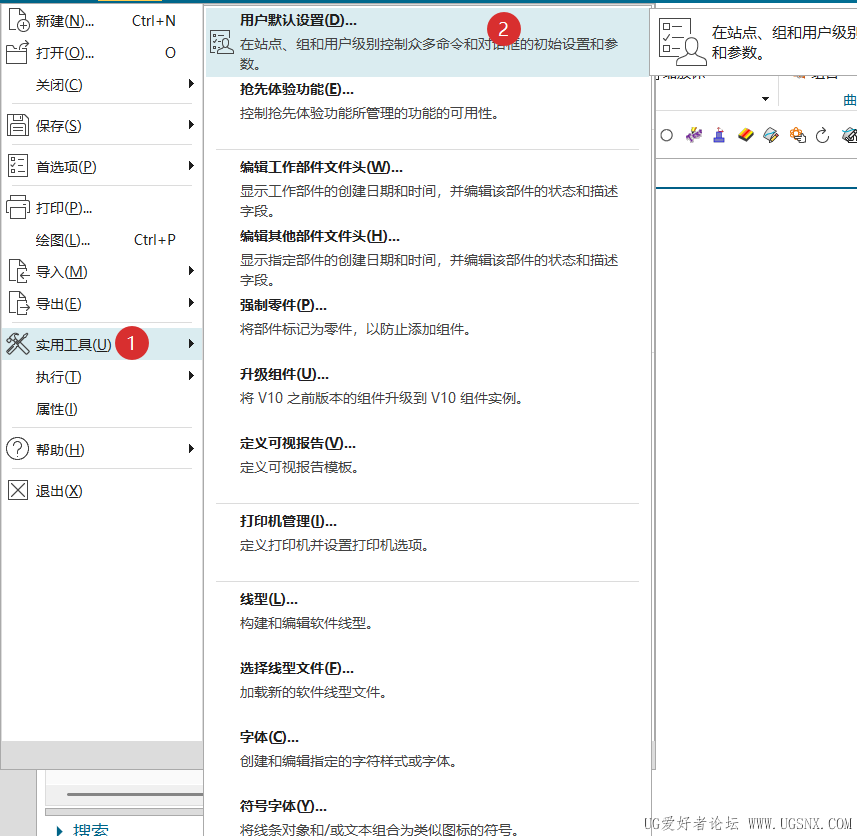Image resolution: width=857 pixels, height=836 pixels.
Task: Click 退出(X) to exit the application
Action: click(x=102, y=491)
